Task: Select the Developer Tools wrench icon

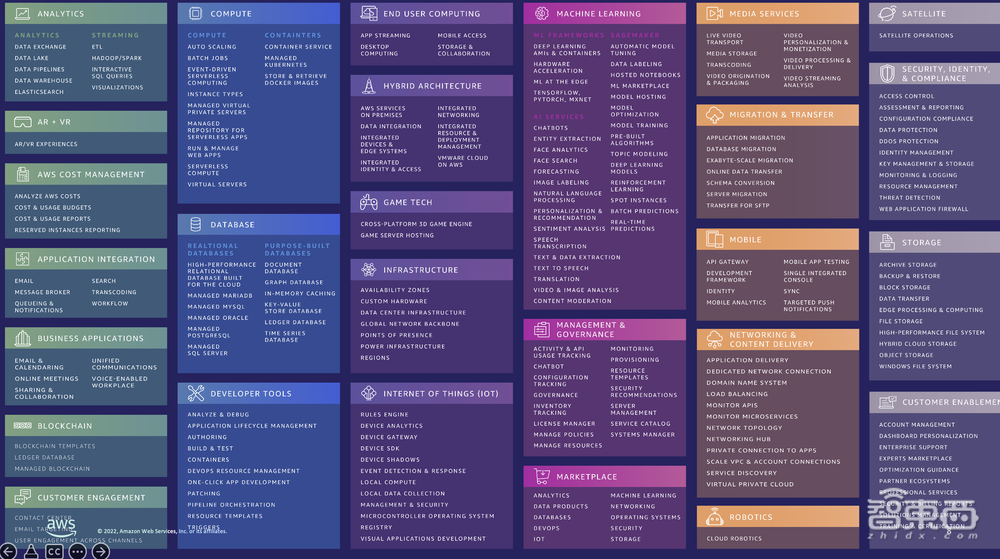Action: 195,393
